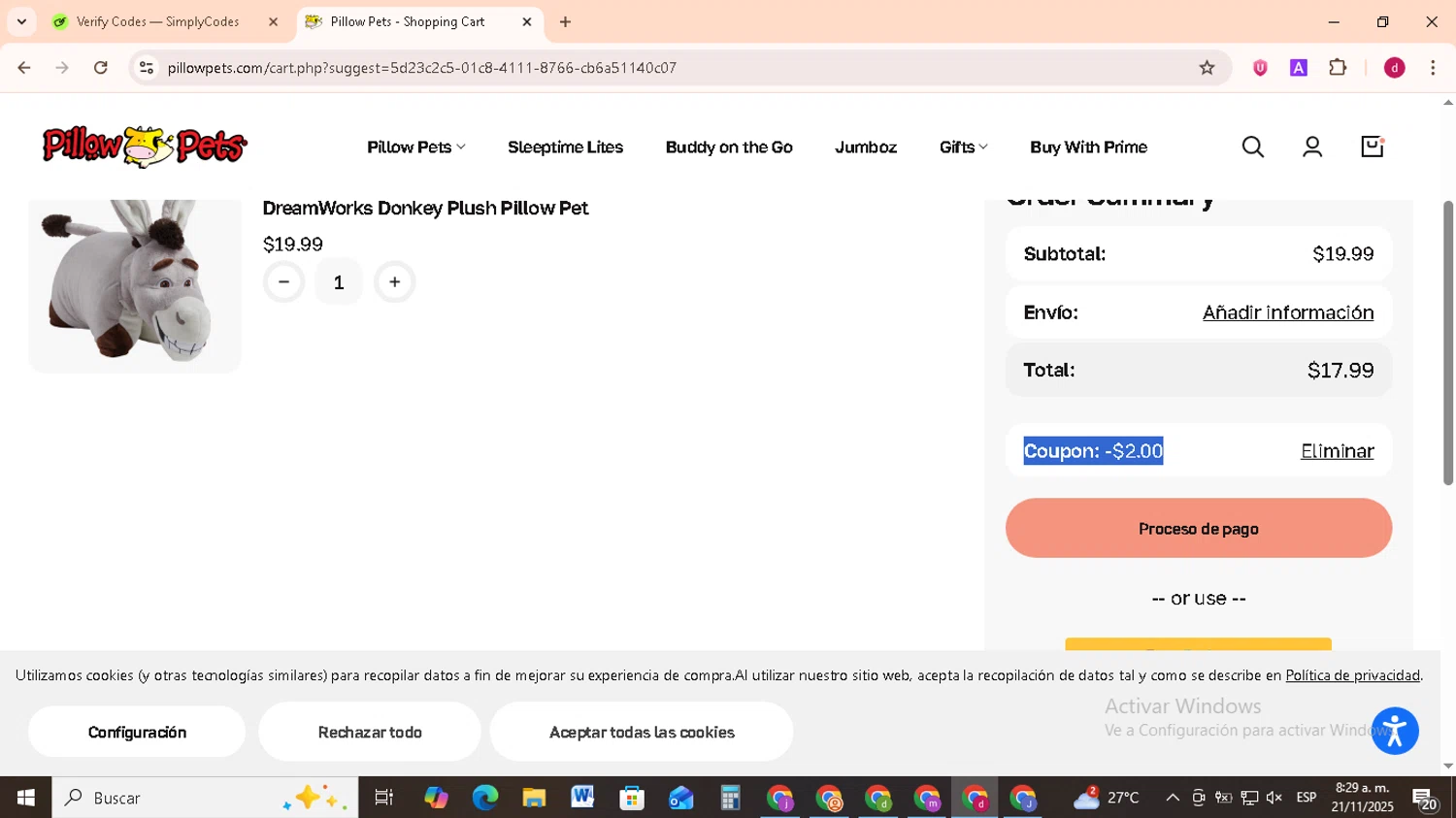This screenshot has width=1456, height=818.
Task: Increase Donkey quantity with plus button
Action: tap(394, 282)
